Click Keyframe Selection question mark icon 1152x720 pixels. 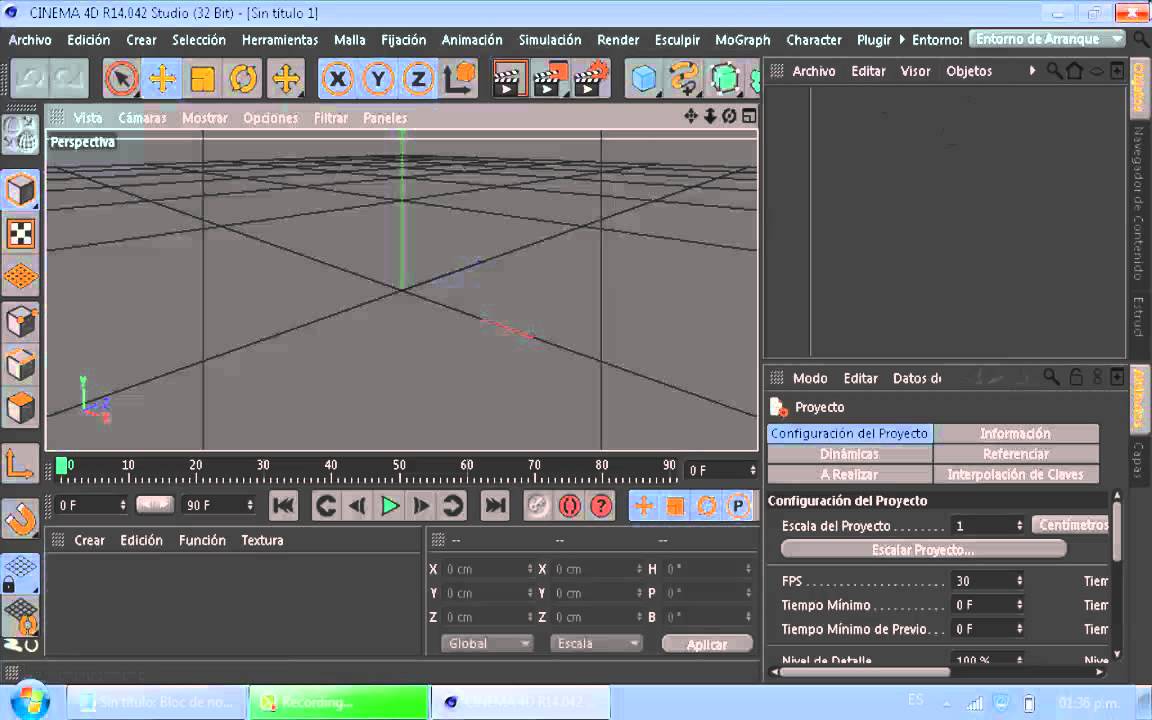pos(601,505)
